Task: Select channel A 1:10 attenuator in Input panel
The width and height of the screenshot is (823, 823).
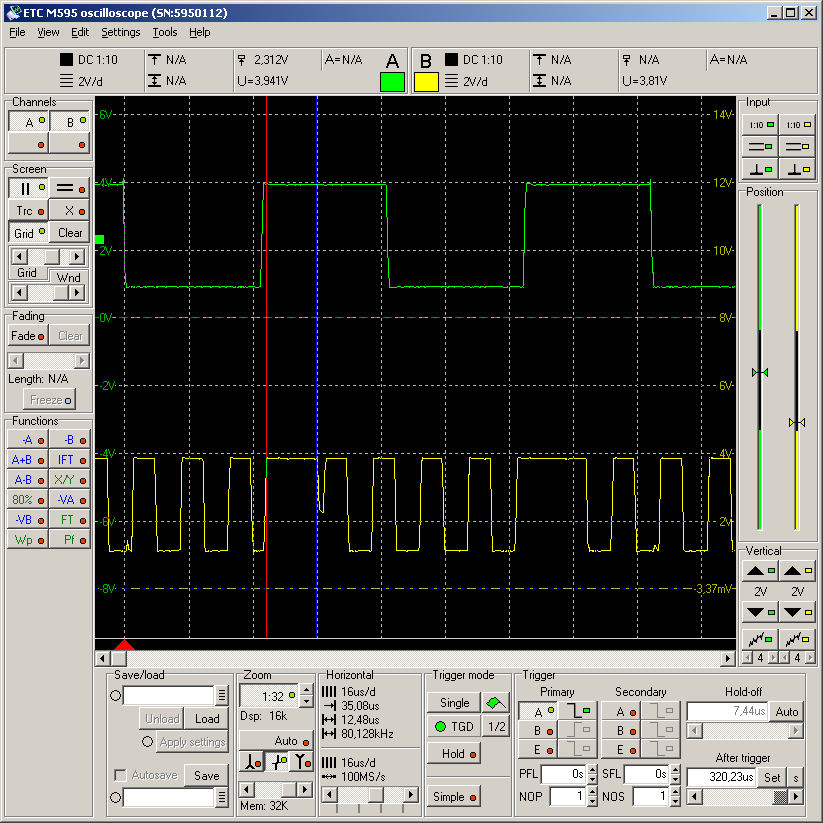Action: click(760, 124)
